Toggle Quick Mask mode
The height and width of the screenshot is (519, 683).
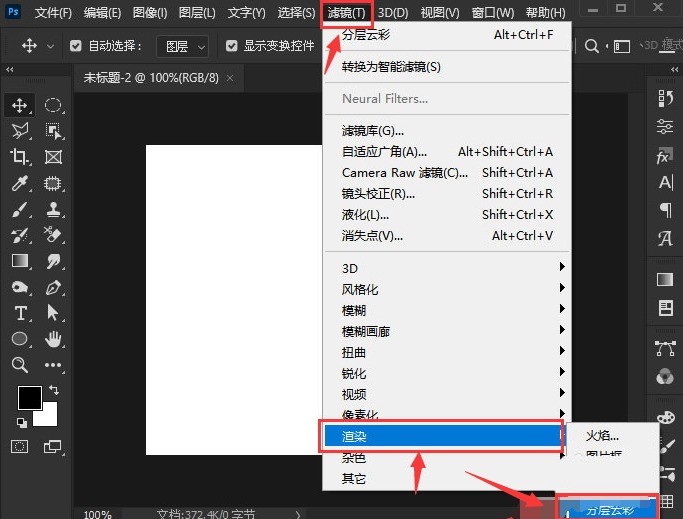click(x=20, y=446)
